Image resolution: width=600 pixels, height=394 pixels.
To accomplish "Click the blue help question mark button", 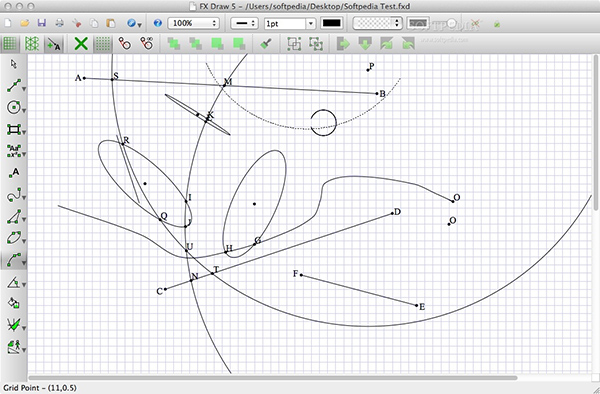I will 157,23.
